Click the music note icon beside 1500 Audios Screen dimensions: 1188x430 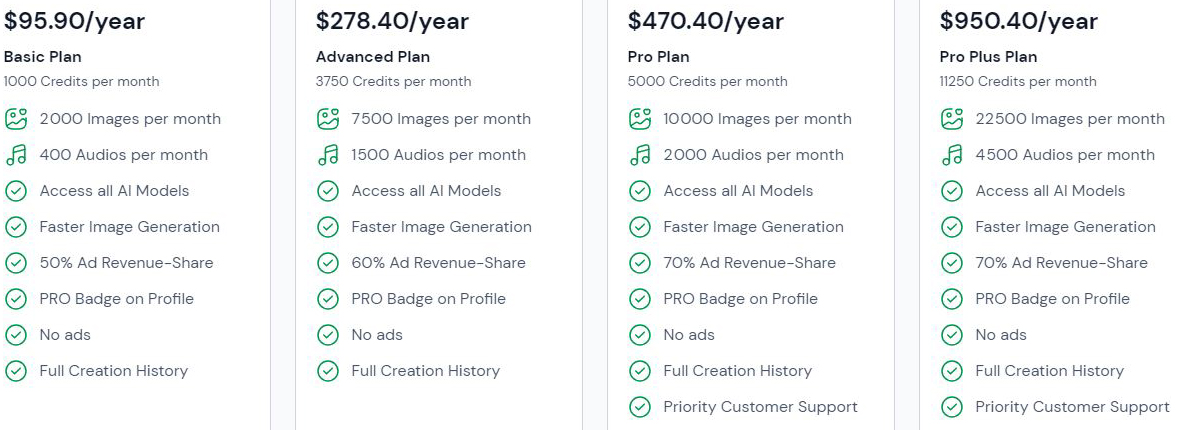(x=328, y=155)
